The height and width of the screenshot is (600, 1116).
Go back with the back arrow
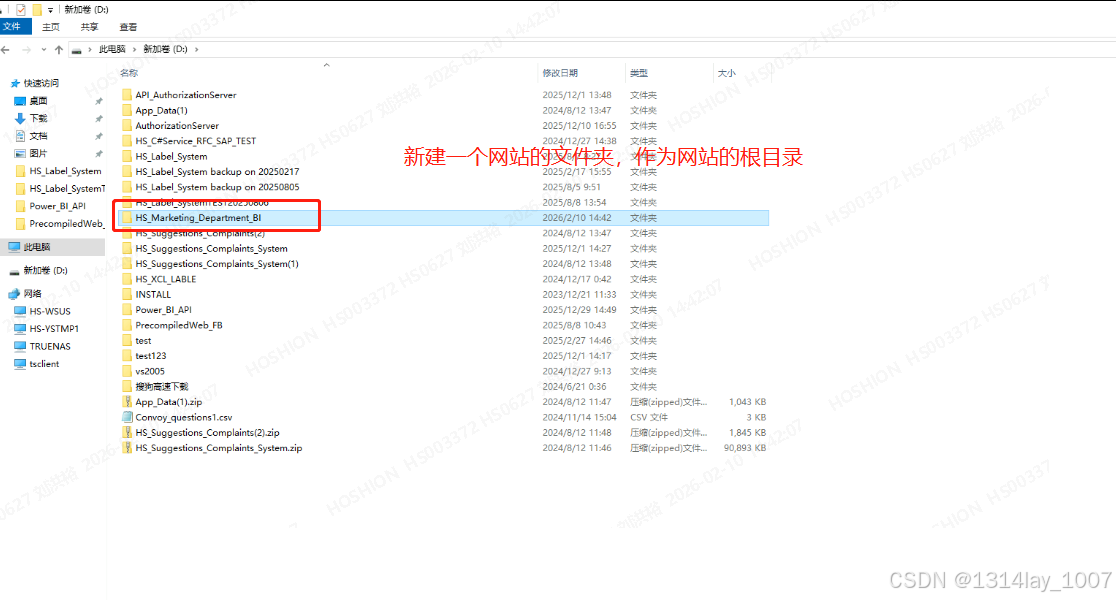[x=6, y=50]
